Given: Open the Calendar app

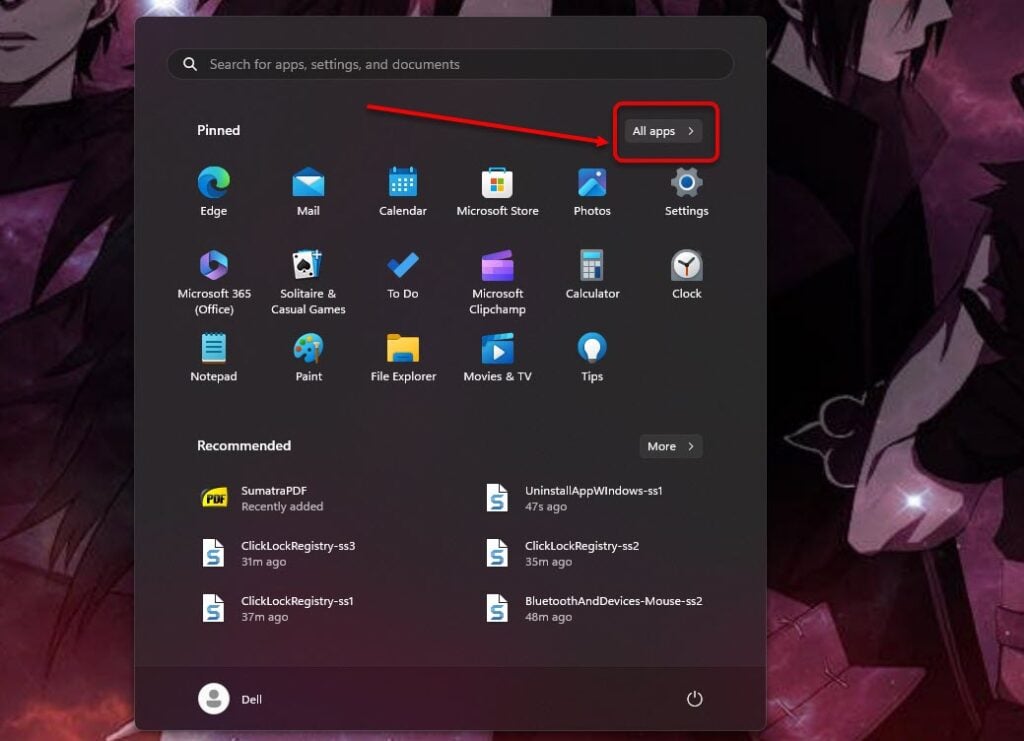Looking at the screenshot, I should point(402,191).
